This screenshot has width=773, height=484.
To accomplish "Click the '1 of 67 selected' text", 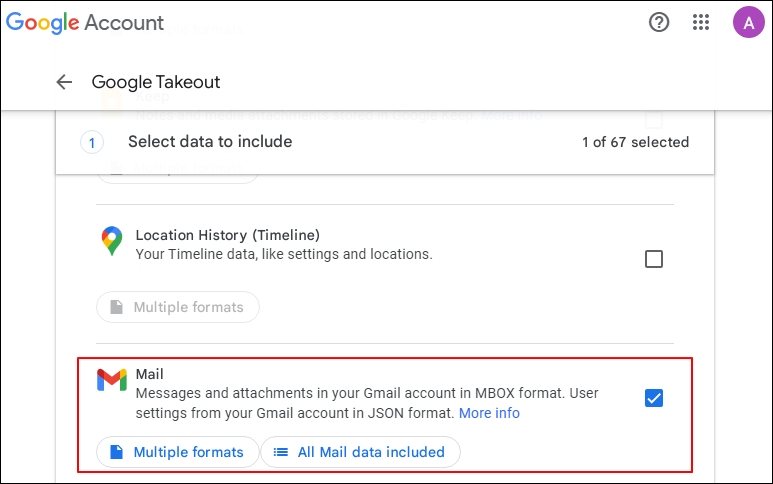I will coord(635,142).
